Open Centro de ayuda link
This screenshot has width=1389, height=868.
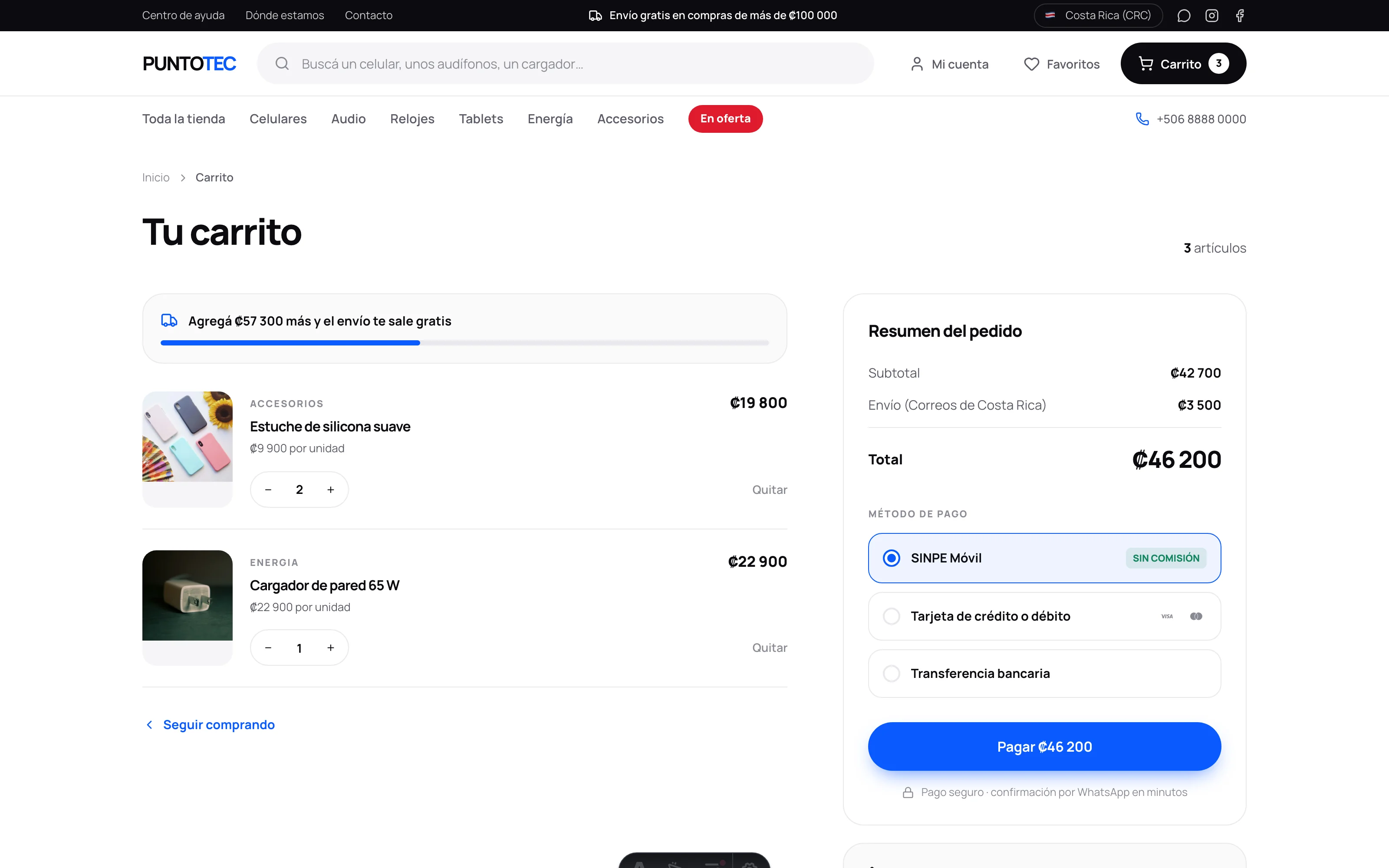183,16
